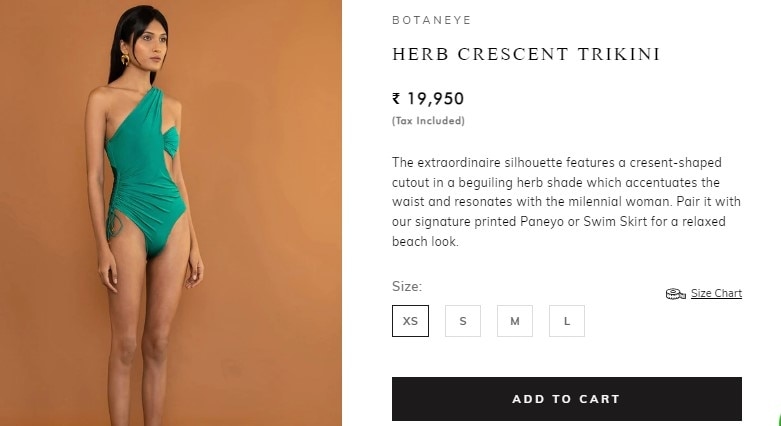The height and width of the screenshot is (426, 781).
Task: Pick size M
Action: point(515,321)
